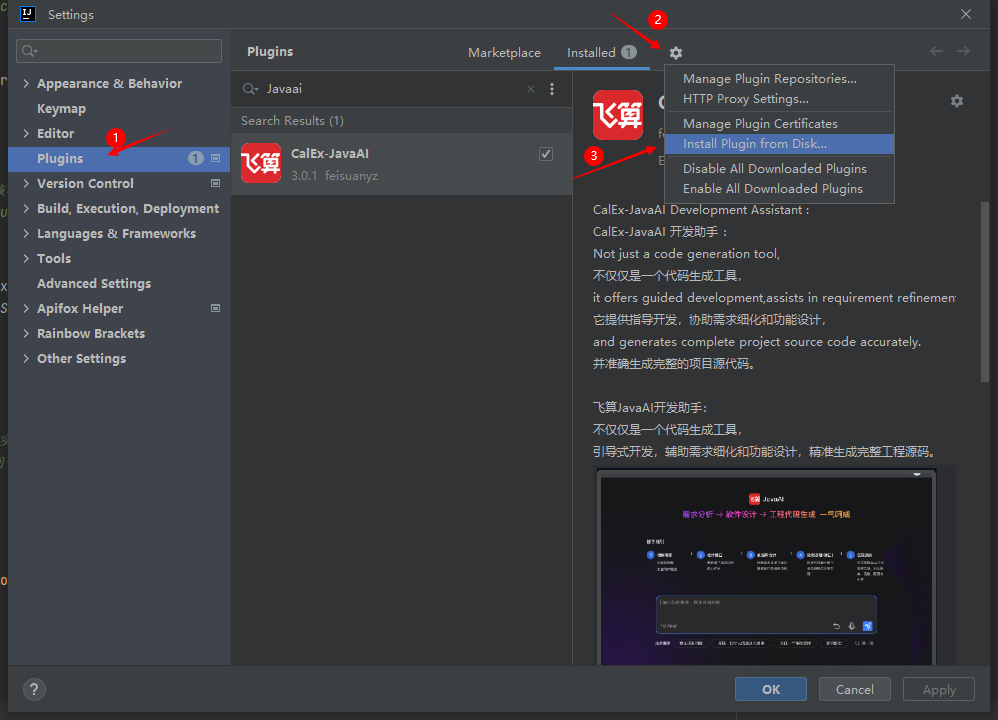This screenshot has height=720, width=998.
Task: Expand the Other Settings node
Action: [26, 358]
